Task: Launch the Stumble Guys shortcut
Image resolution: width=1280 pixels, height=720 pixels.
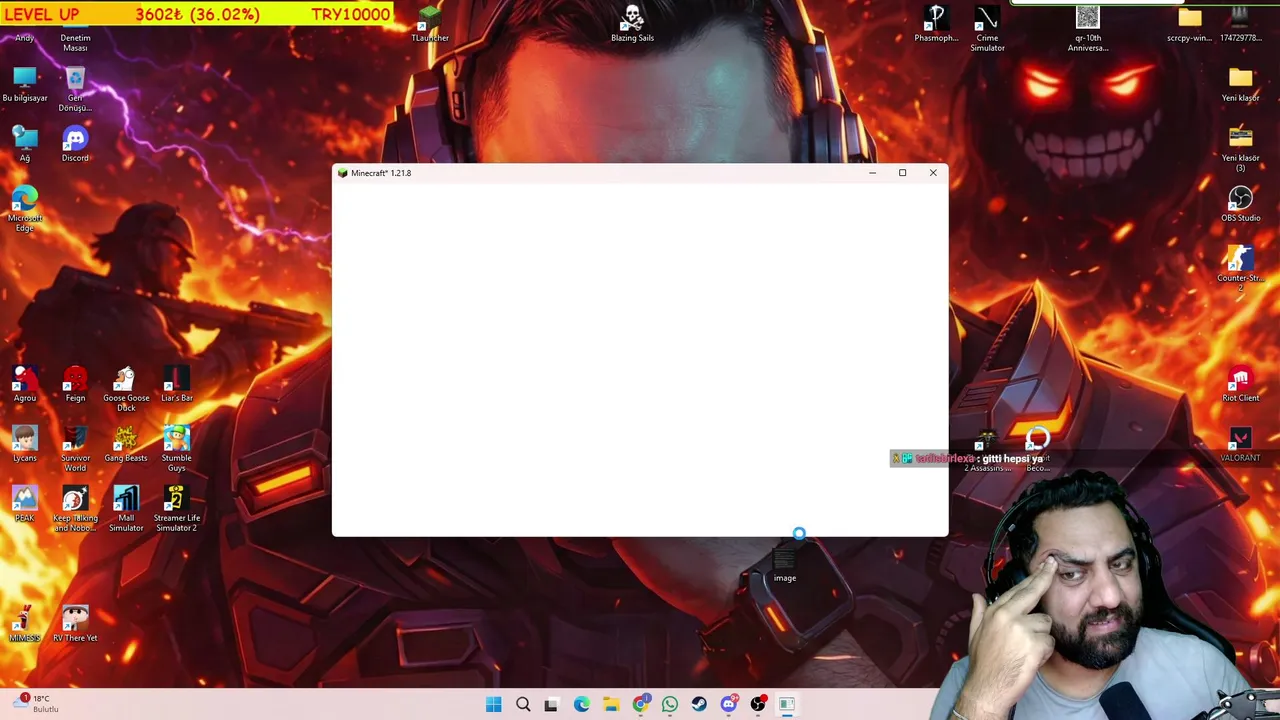Action: click(176, 448)
